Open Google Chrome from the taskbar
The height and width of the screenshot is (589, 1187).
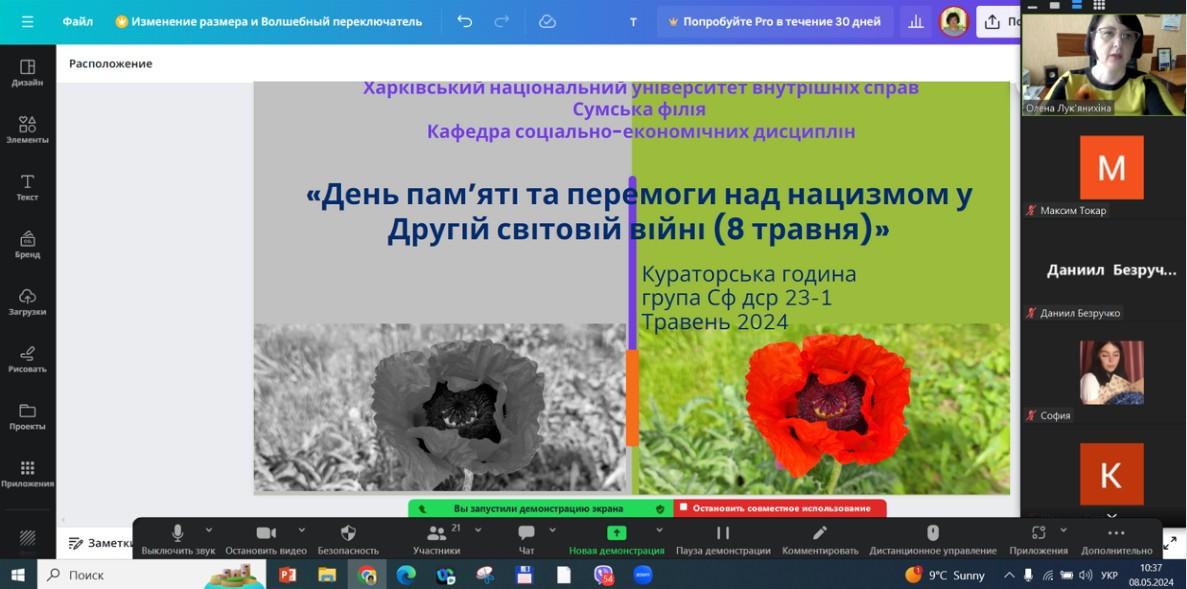tap(367, 575)
